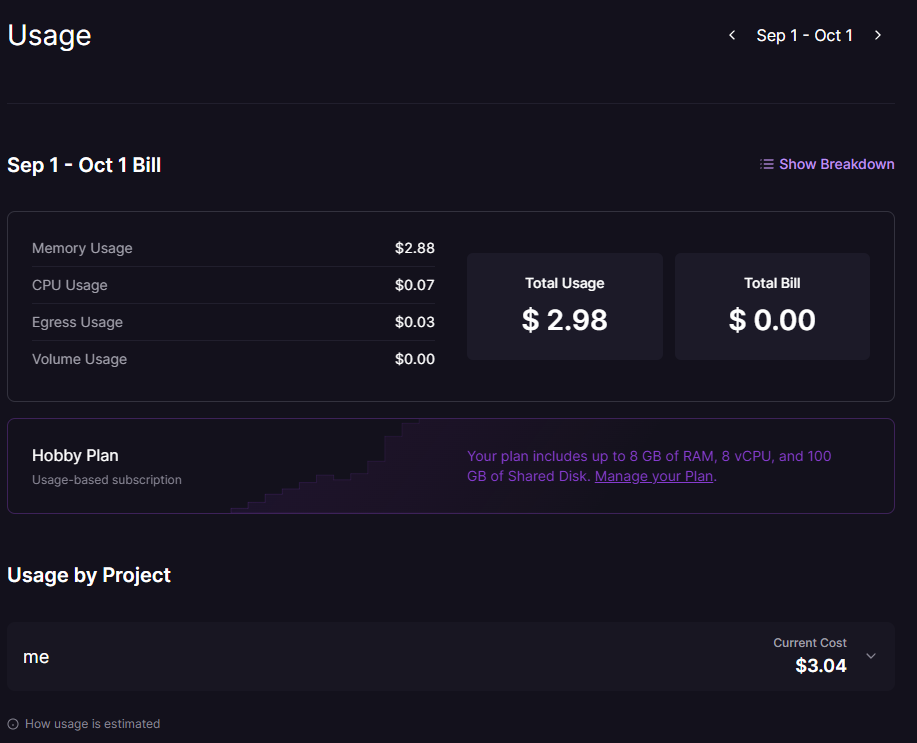Go to the next billing period
This screenshot has height=743, width=917.
[878, 36]
